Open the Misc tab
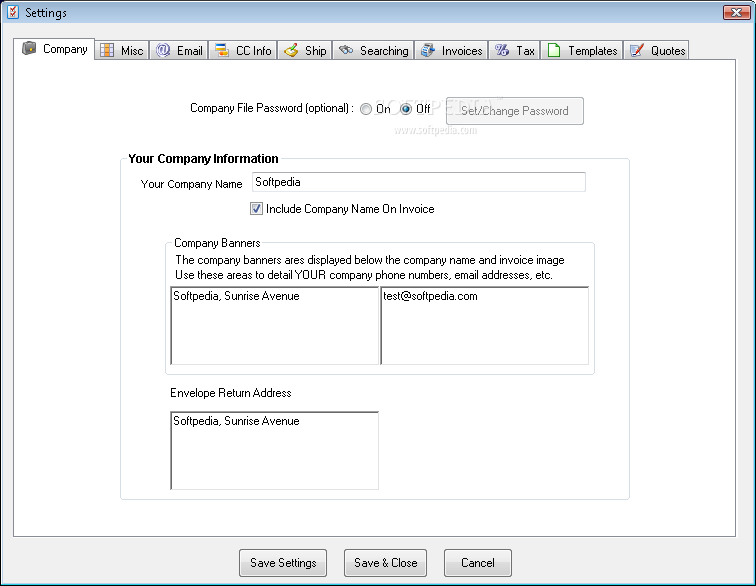This screenshot has width=756, height=586. 122,50
